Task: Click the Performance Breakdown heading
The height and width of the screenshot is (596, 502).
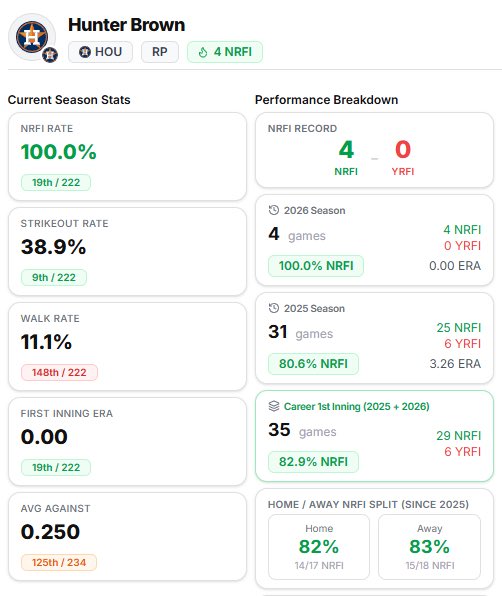Action: tap(326, 100)
